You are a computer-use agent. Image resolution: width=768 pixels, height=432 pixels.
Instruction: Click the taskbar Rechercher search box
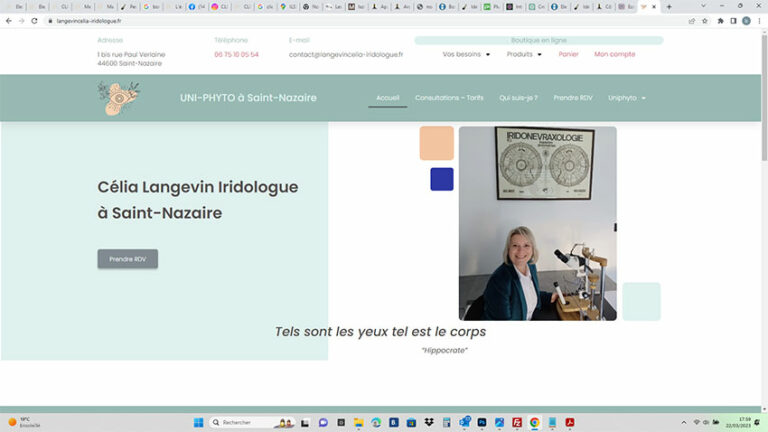(252, 422)
